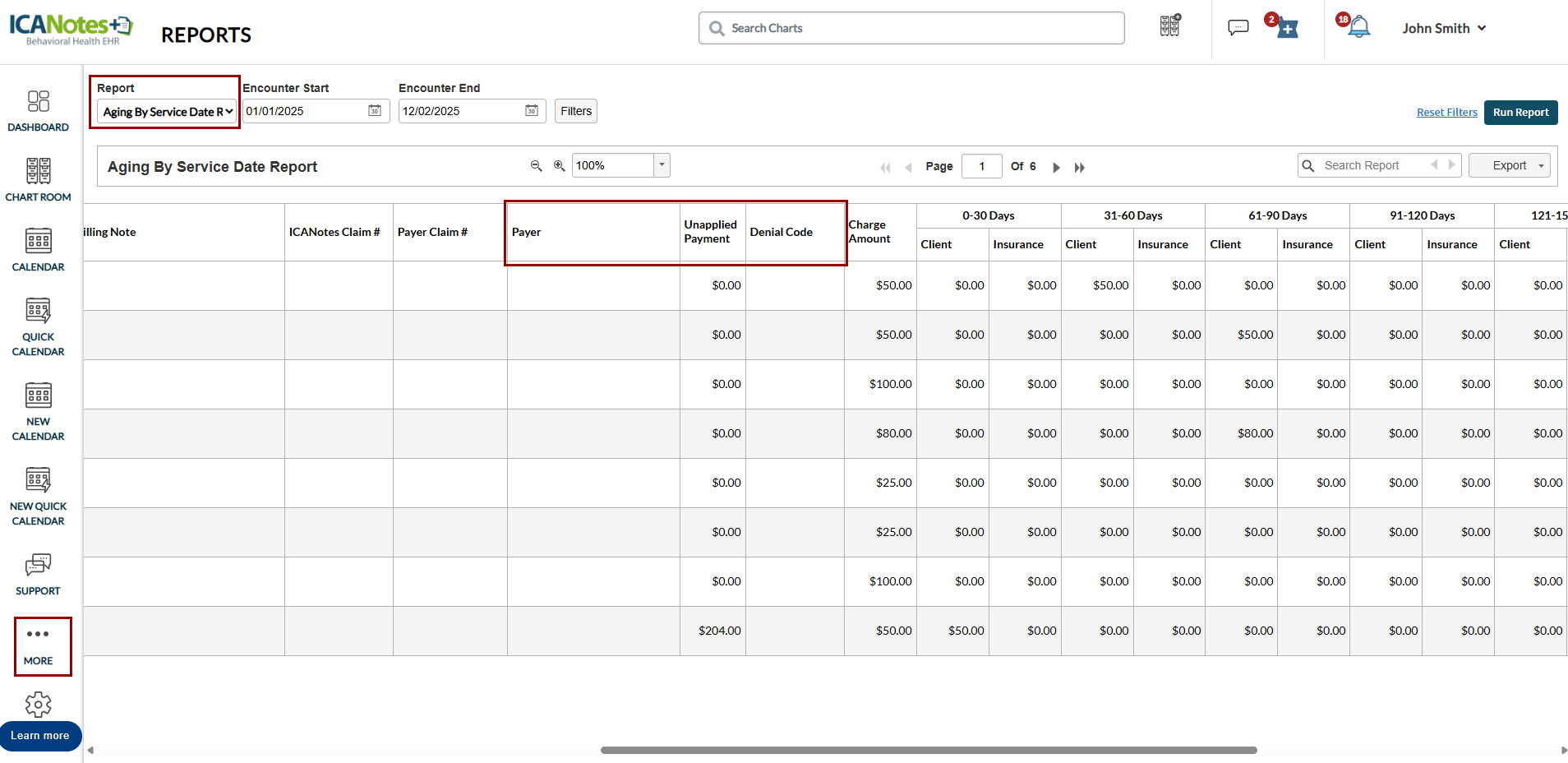Jump to last report page

click(x=1080, y=168)
